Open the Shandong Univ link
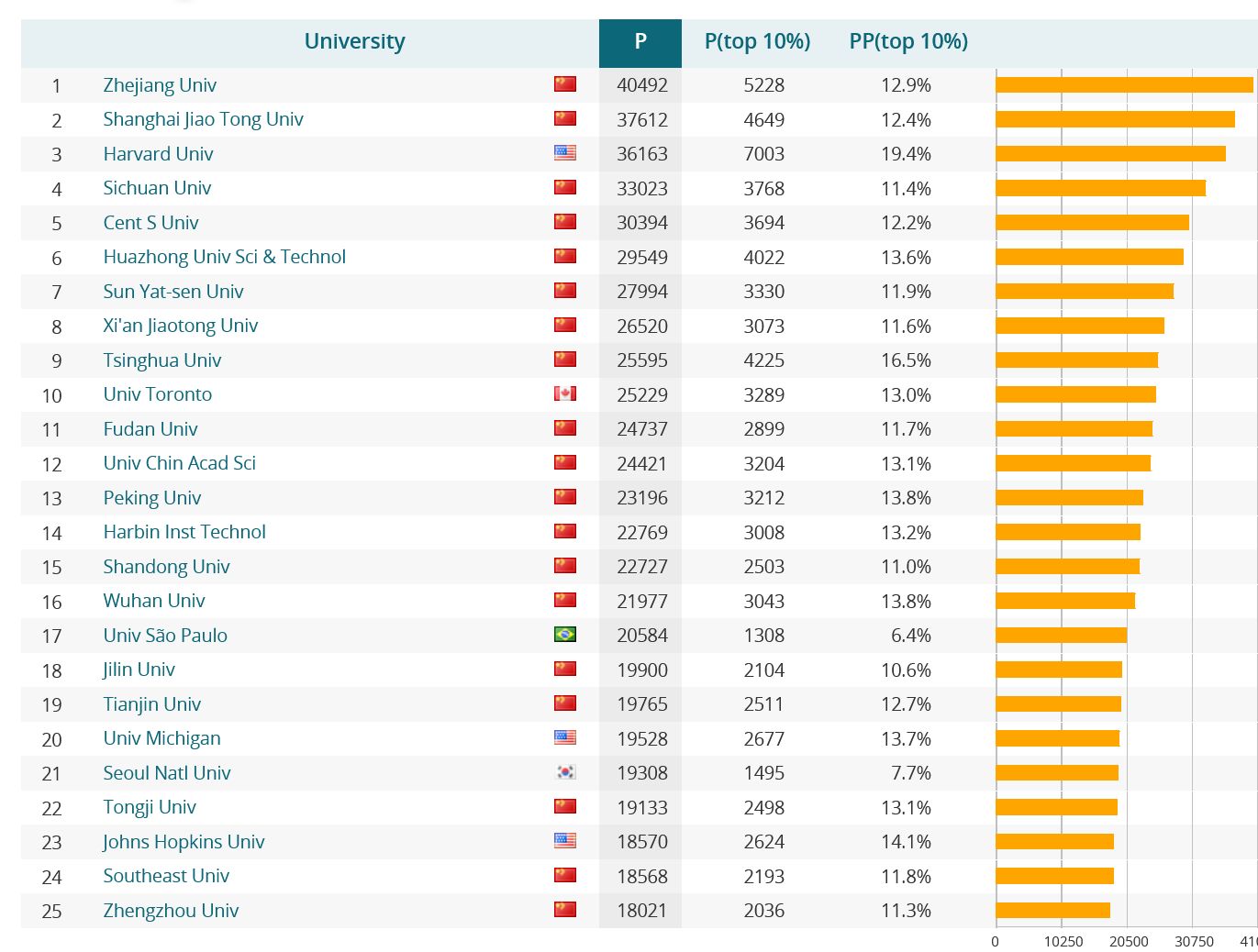1258x952 pixels. 166,567
